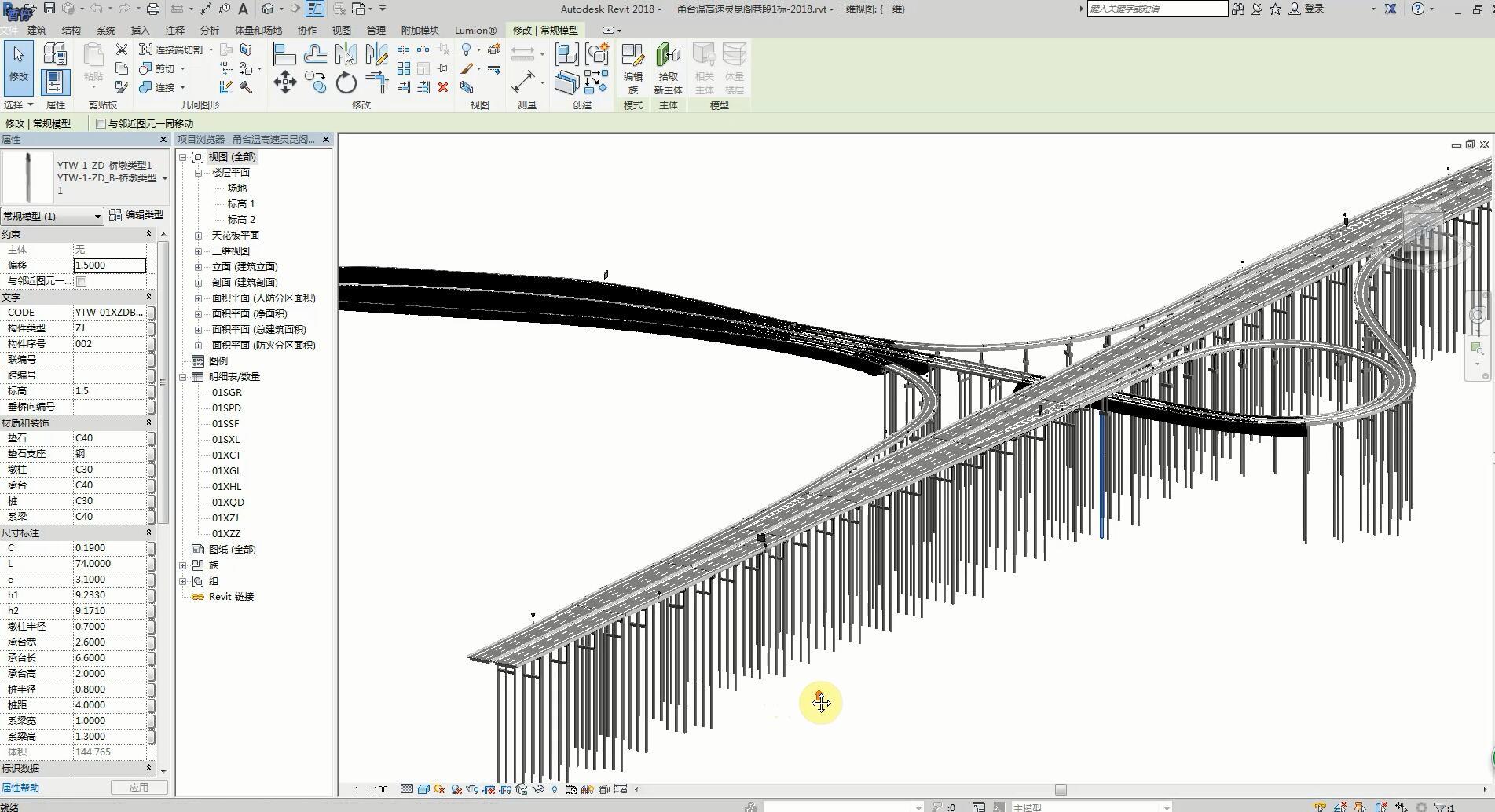Expand the 天花板平面 tree node
Viewport: 1495px width, 812px height.
point(199,236)
